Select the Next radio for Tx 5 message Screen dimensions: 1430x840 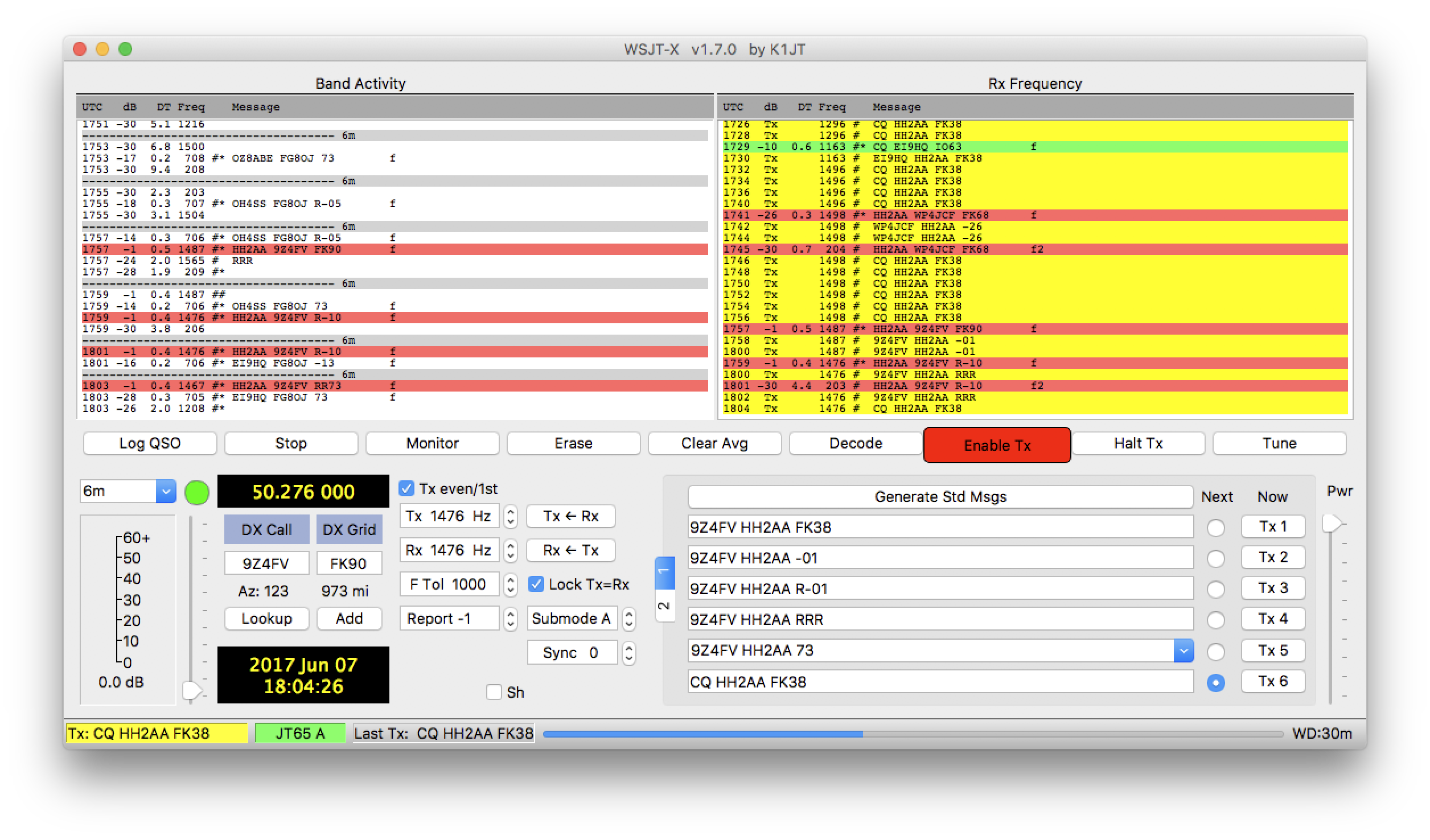(1215, 652)
